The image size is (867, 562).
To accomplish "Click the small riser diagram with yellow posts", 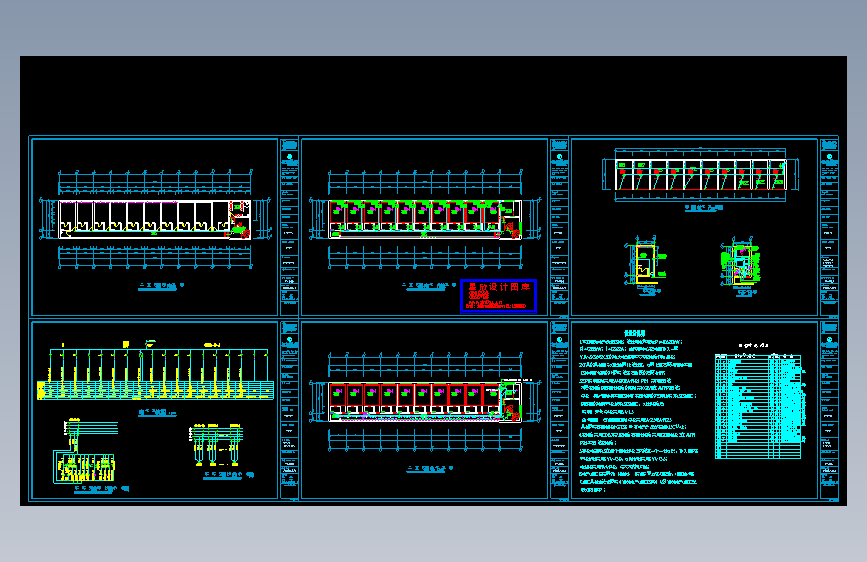I will tap(216, 445).
